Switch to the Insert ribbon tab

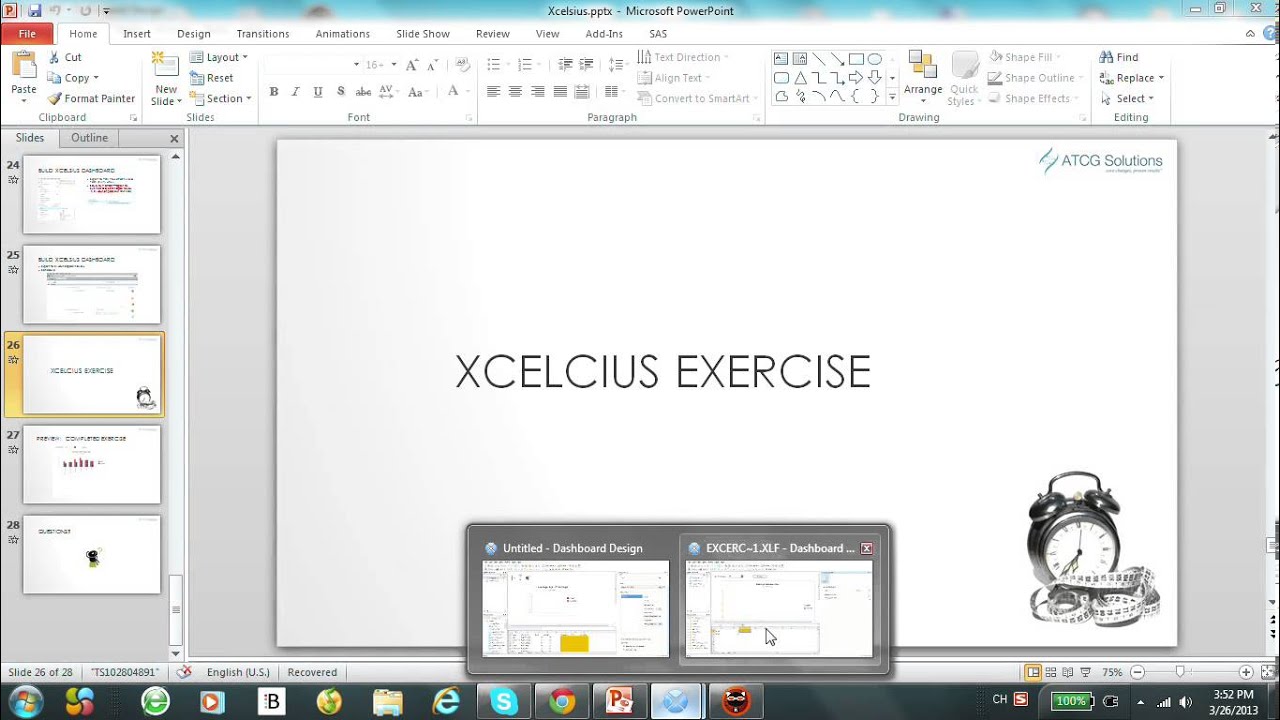coord(137,33)
